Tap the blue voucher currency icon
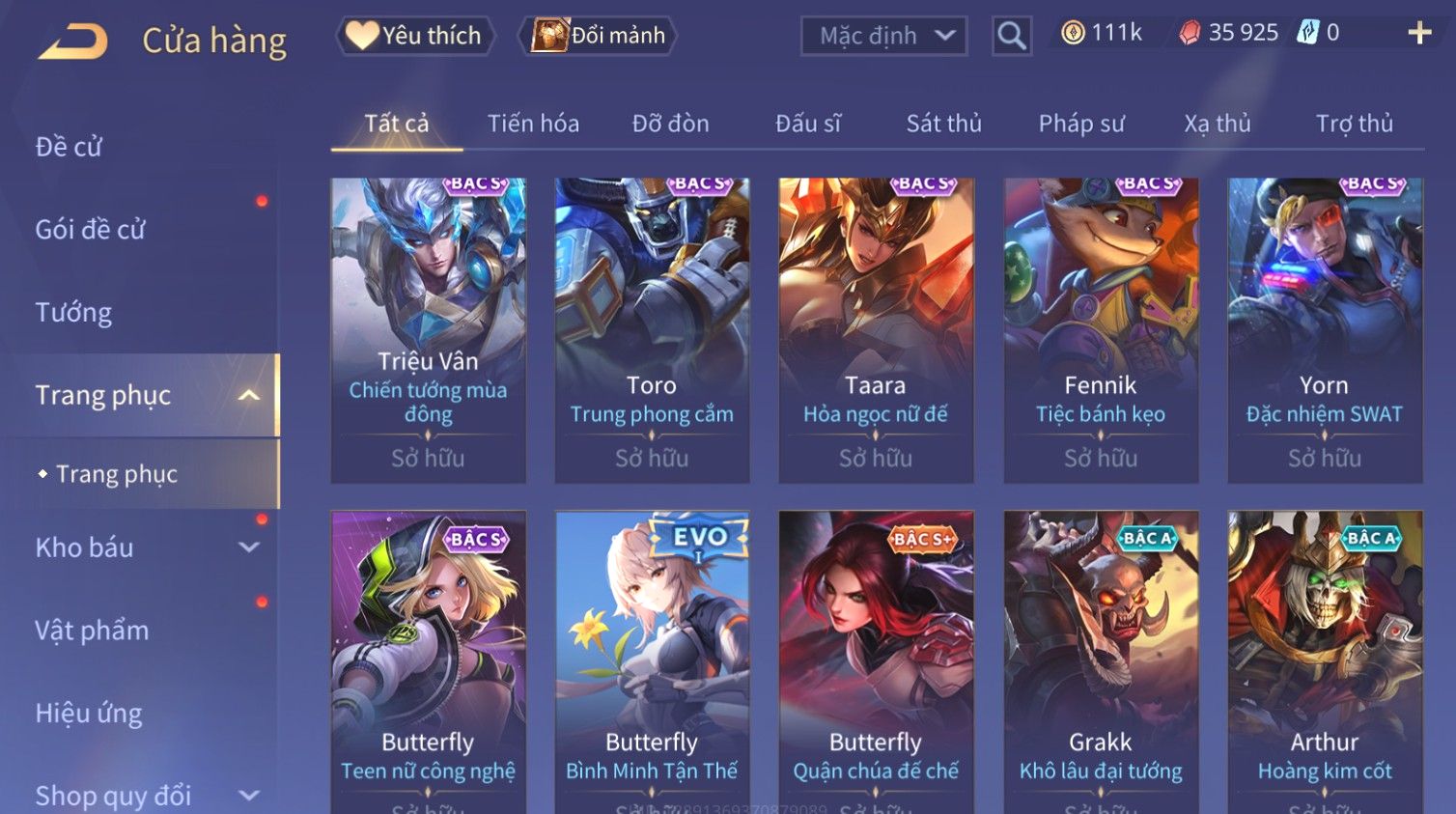 click(x=1307, y=33)
